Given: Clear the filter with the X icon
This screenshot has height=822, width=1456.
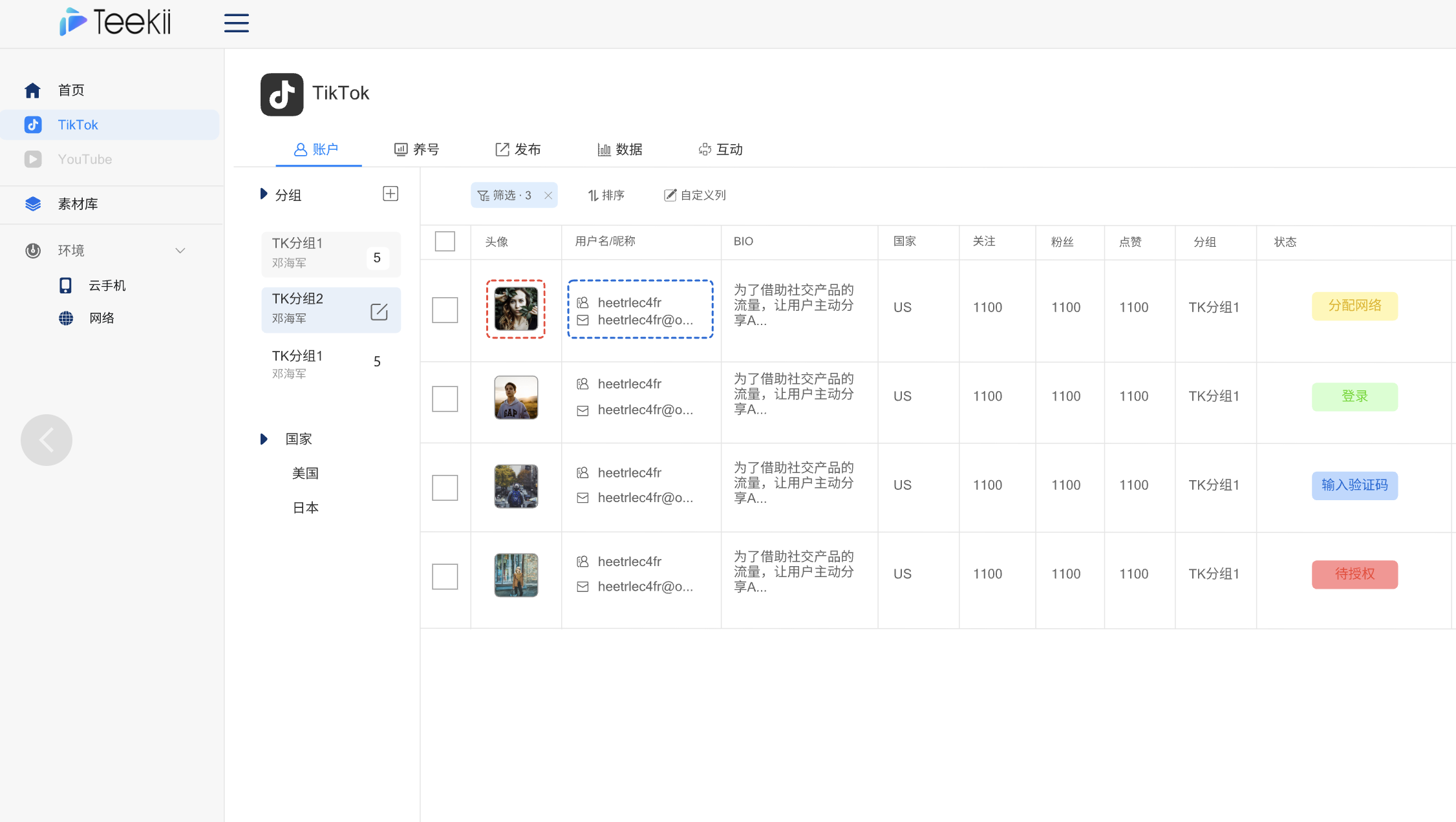Looking at the screenshot, I should click(548, 195).
